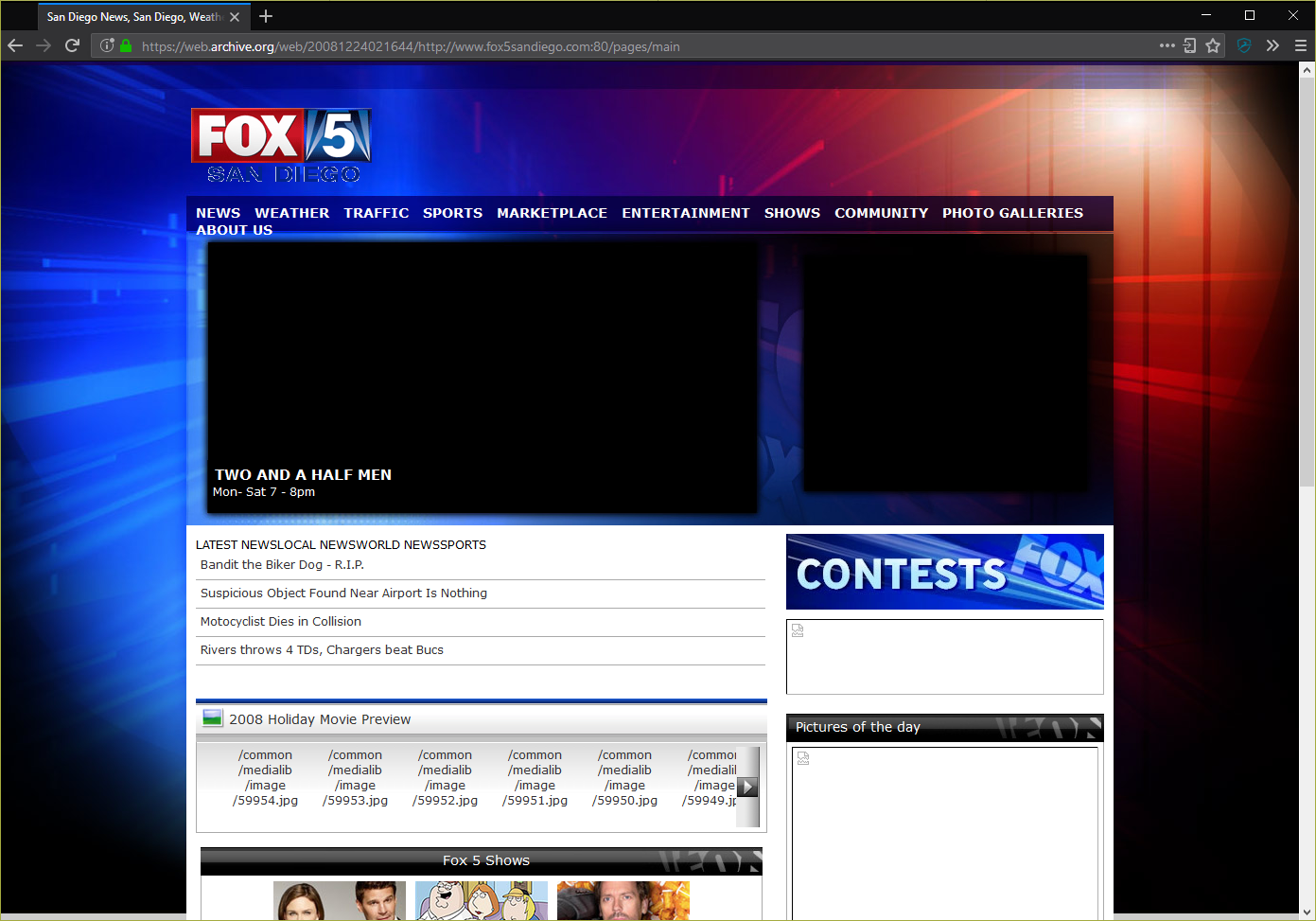Open gallery image 59954.jpg

click(266, 778)
